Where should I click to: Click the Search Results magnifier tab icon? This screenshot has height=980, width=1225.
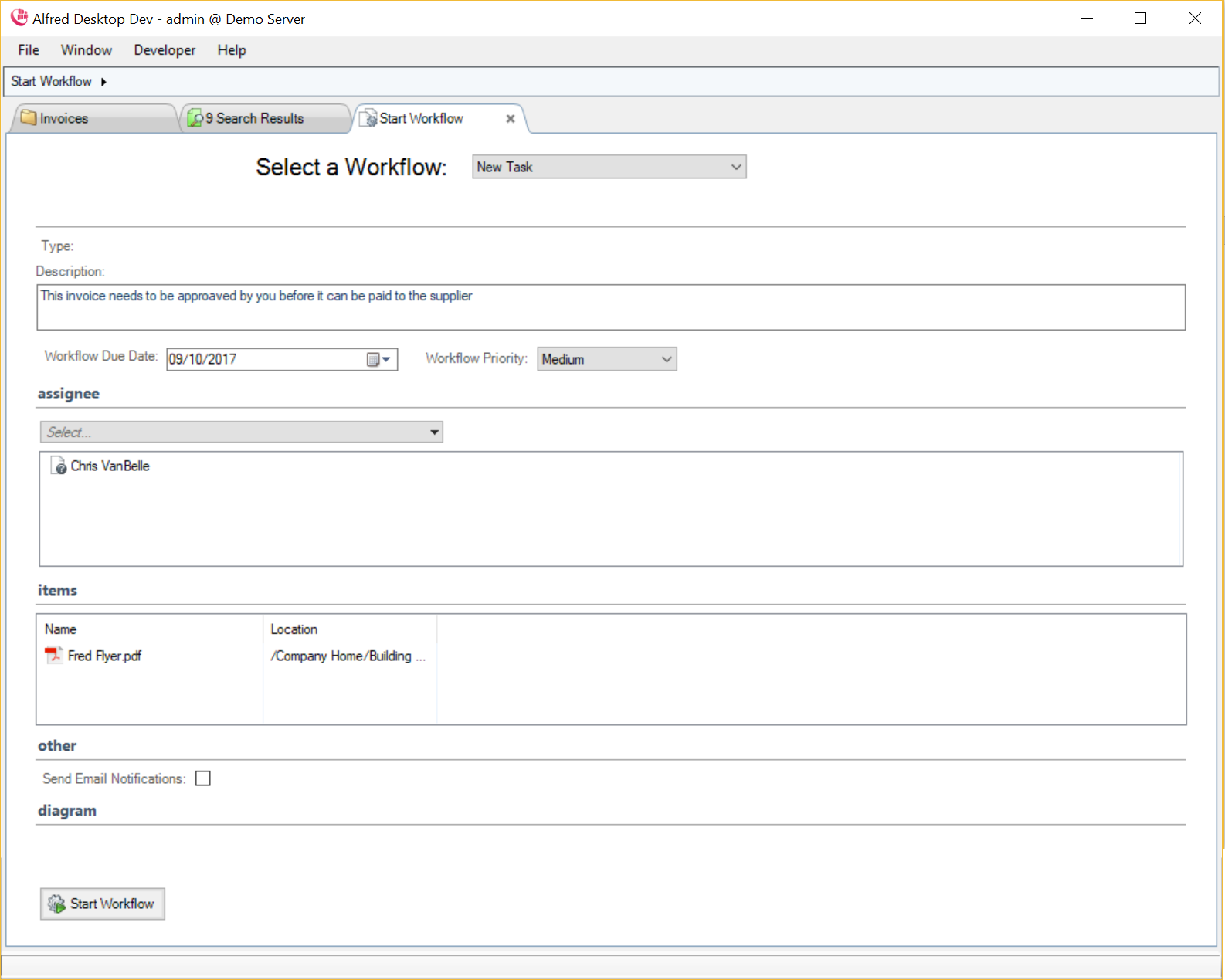point(195,118)
